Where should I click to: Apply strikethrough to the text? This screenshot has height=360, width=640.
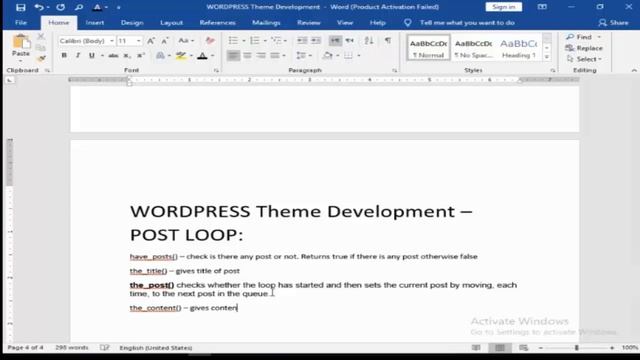click(113, 56)
